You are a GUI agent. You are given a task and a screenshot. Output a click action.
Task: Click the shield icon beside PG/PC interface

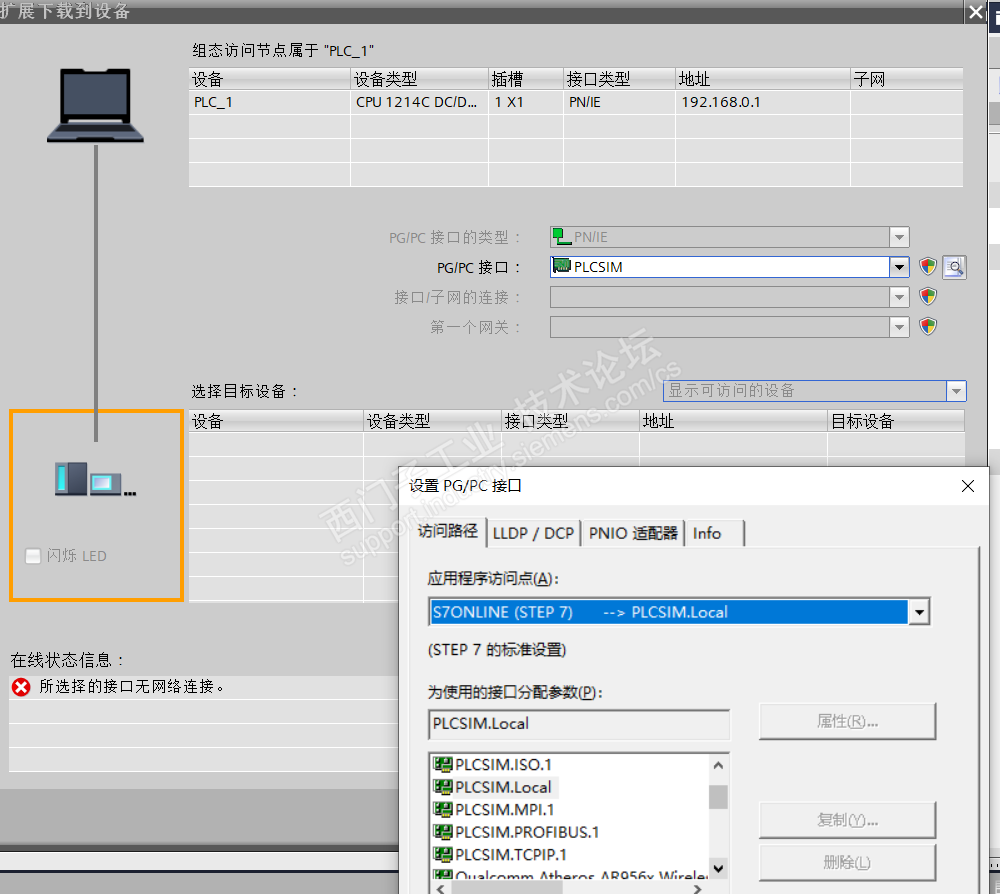click(x=928, y=267)
